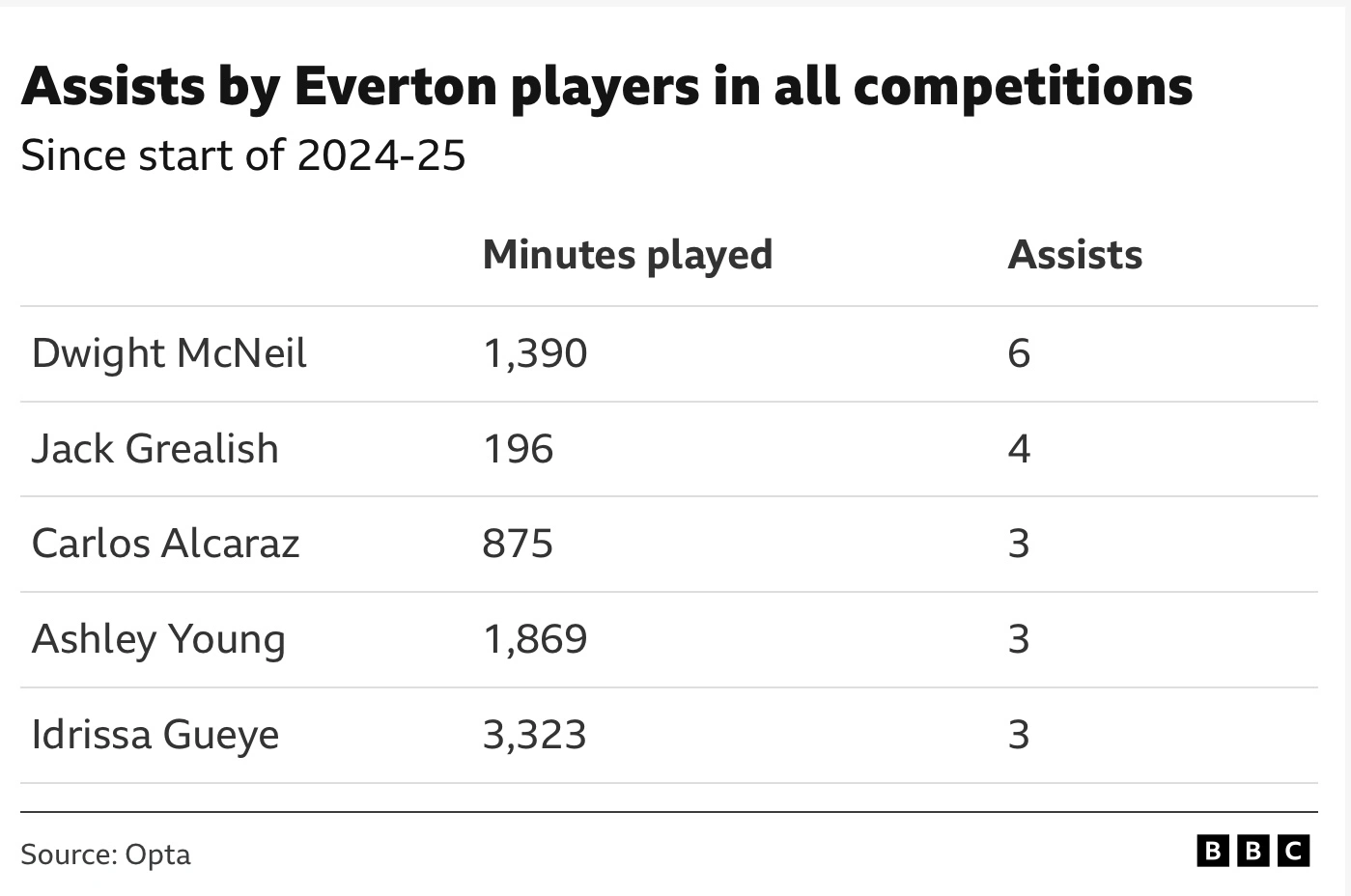Click the BBC logo
Screen dimensions: 1351x896
(1252, 851)
